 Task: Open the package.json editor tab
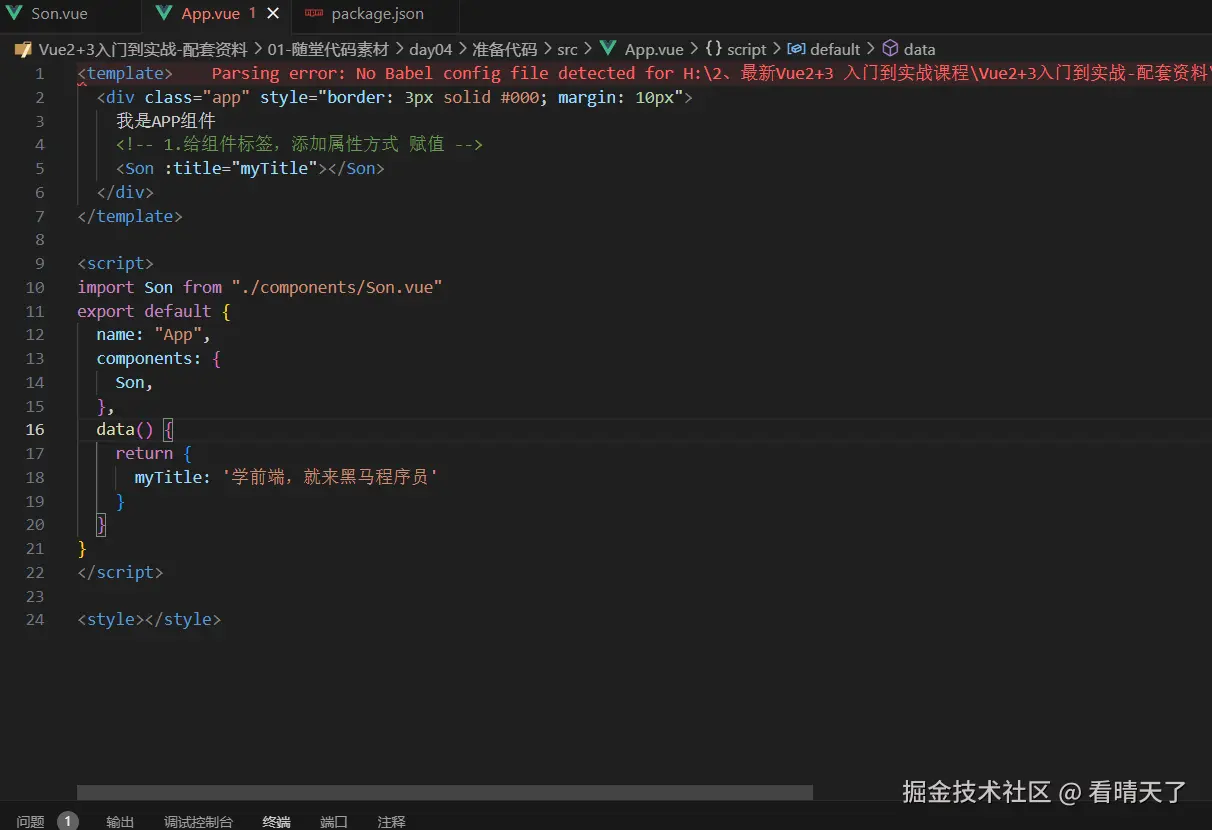(376, 14)
